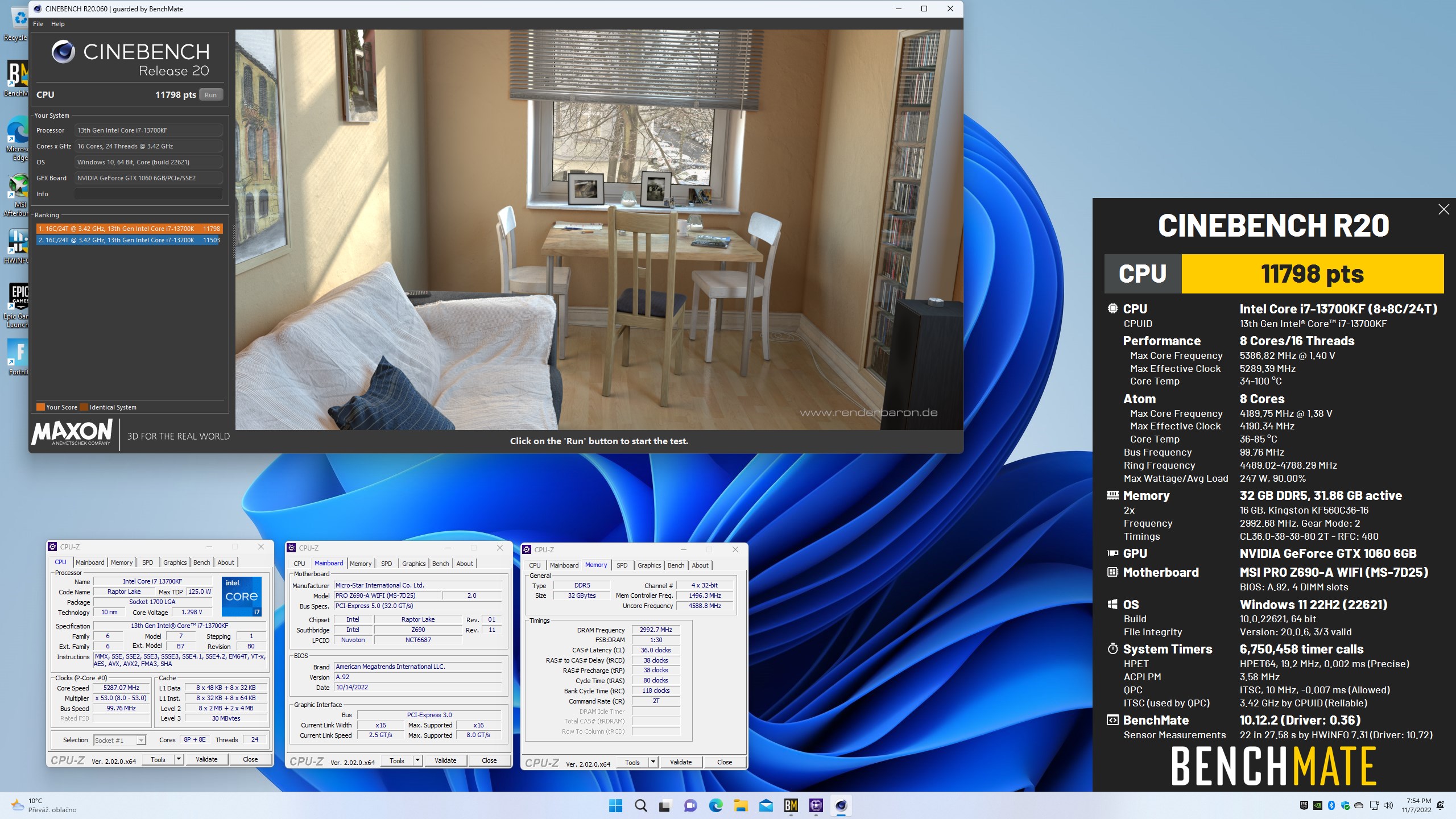
Task: Expand Tools dropdown arrow in CPU-Z processor window
Action: click(178, 759)
